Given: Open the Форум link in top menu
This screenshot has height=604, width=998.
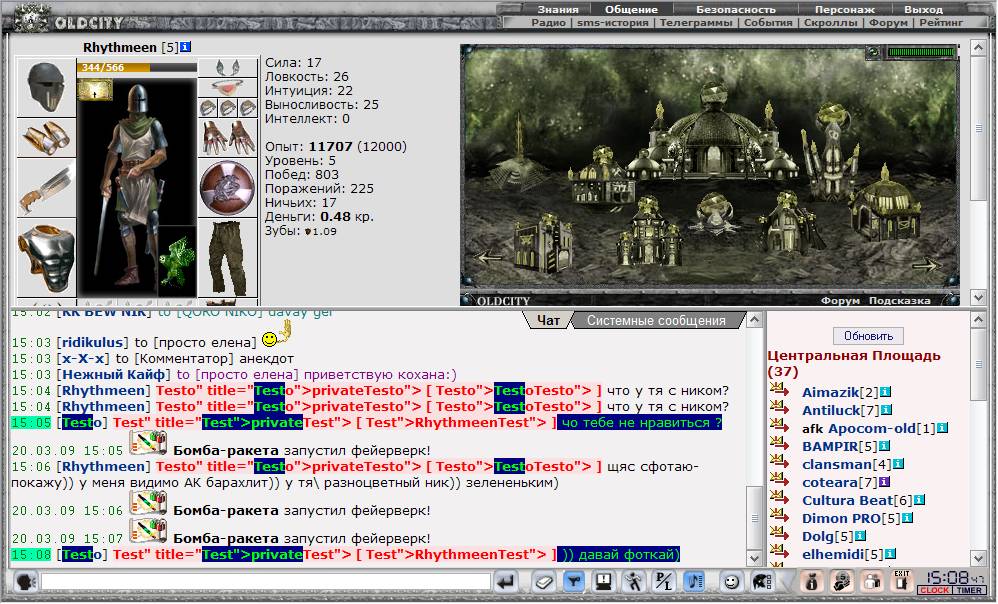Looking at the screenshot, I should pyautogui.click(x=888, y=22).
